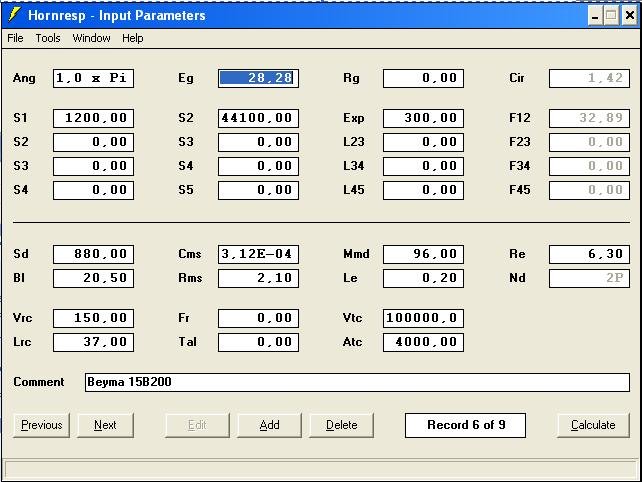642x482 pixels.
Task: Click the Record 6 of 9 indicator
Action: point(466,425)
